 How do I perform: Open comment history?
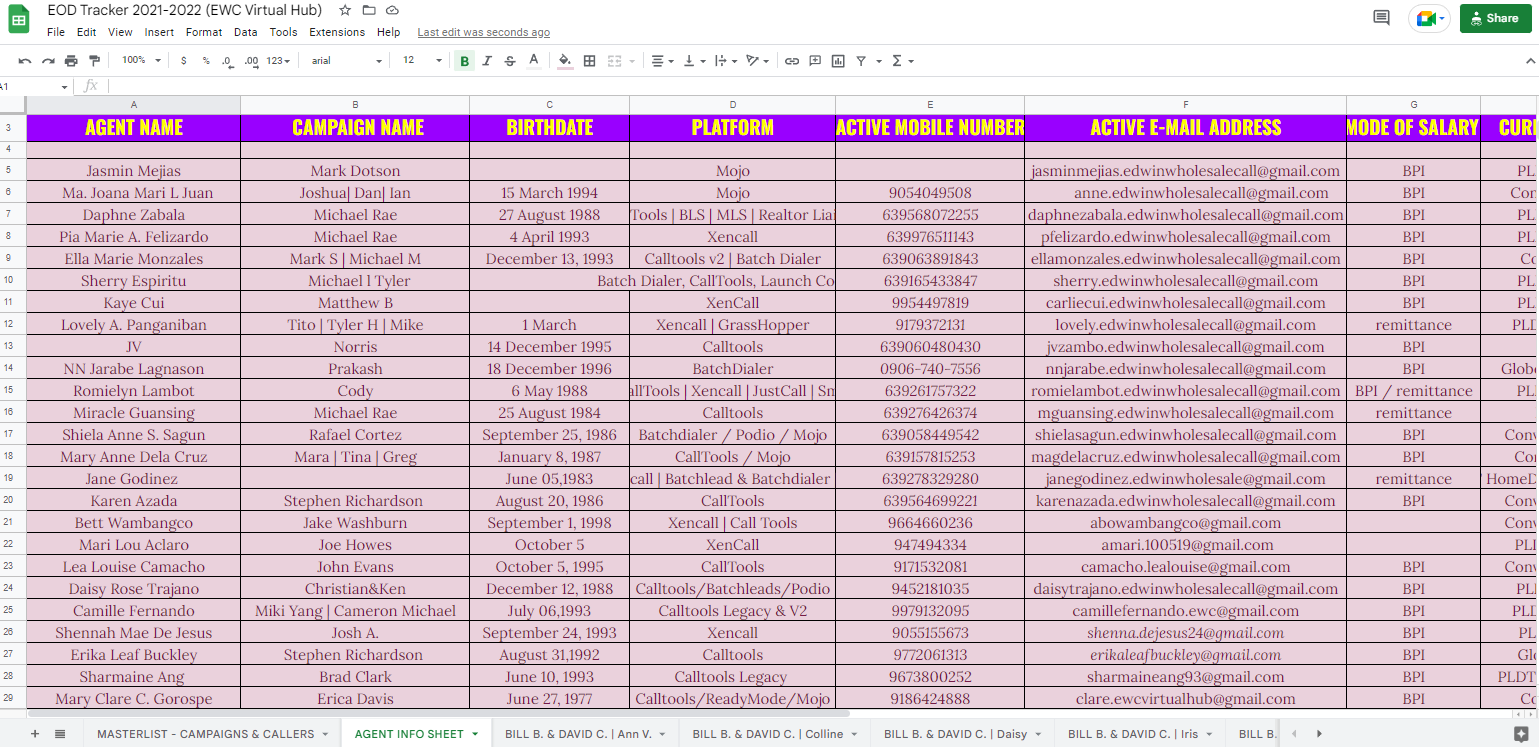[1382, 18]
